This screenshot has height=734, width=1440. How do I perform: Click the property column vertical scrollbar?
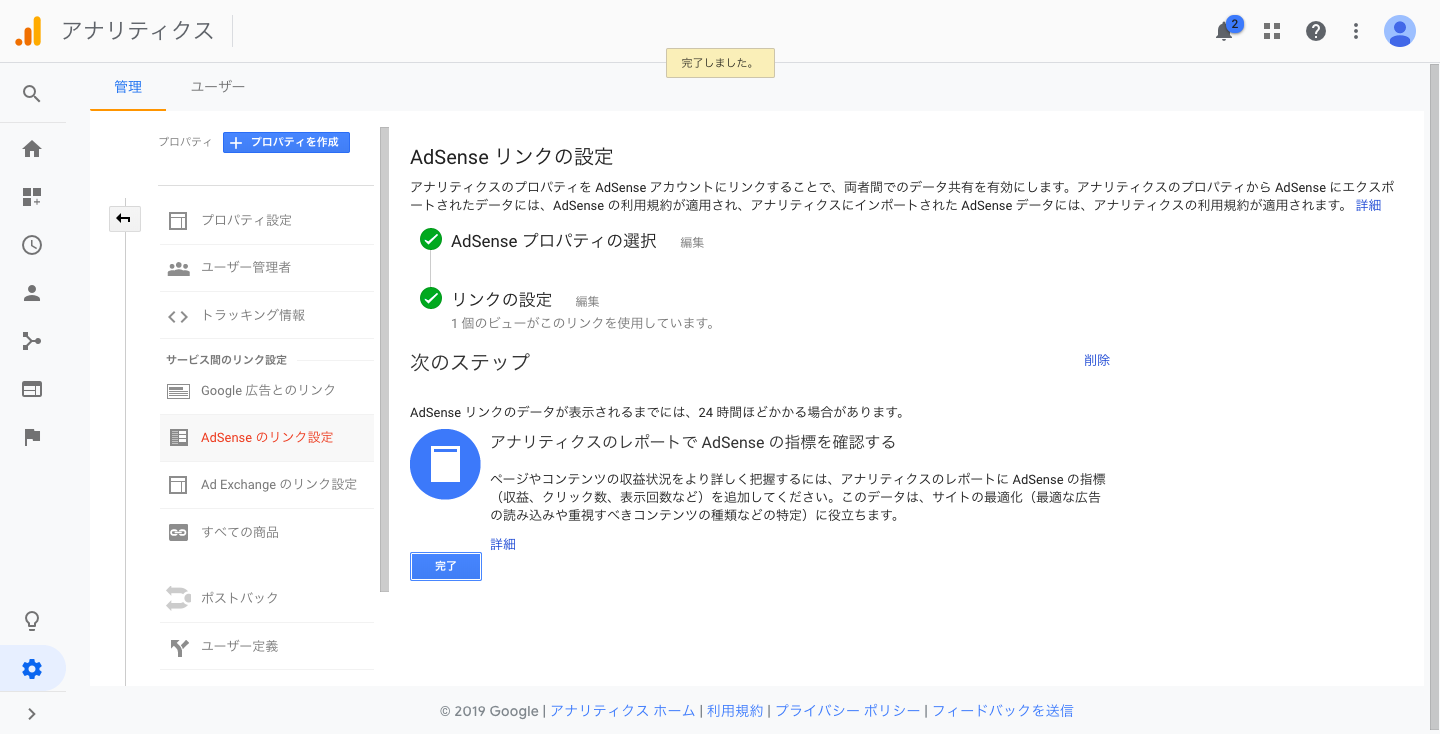click(x=384, y=359)
